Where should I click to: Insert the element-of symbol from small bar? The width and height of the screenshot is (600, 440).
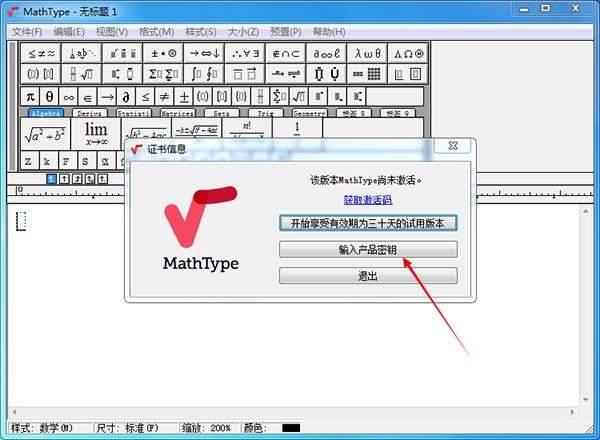(x=88, y=97)
